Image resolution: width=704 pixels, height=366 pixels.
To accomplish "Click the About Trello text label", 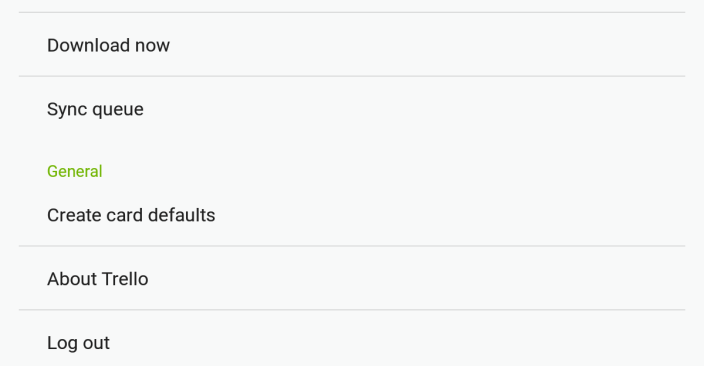I will 97,279.
